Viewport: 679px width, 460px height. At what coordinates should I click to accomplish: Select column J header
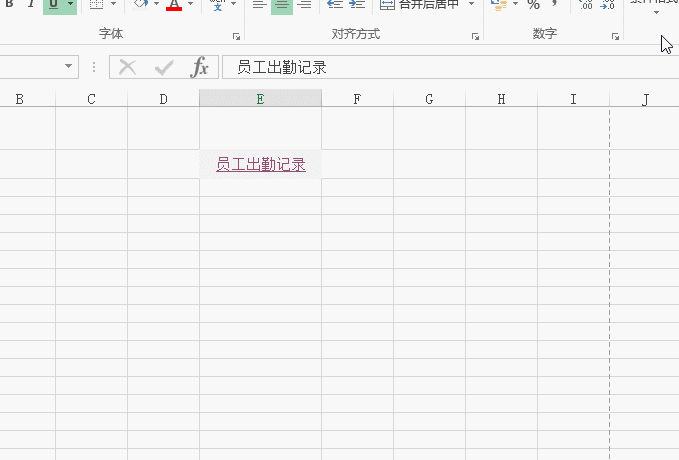645,99
